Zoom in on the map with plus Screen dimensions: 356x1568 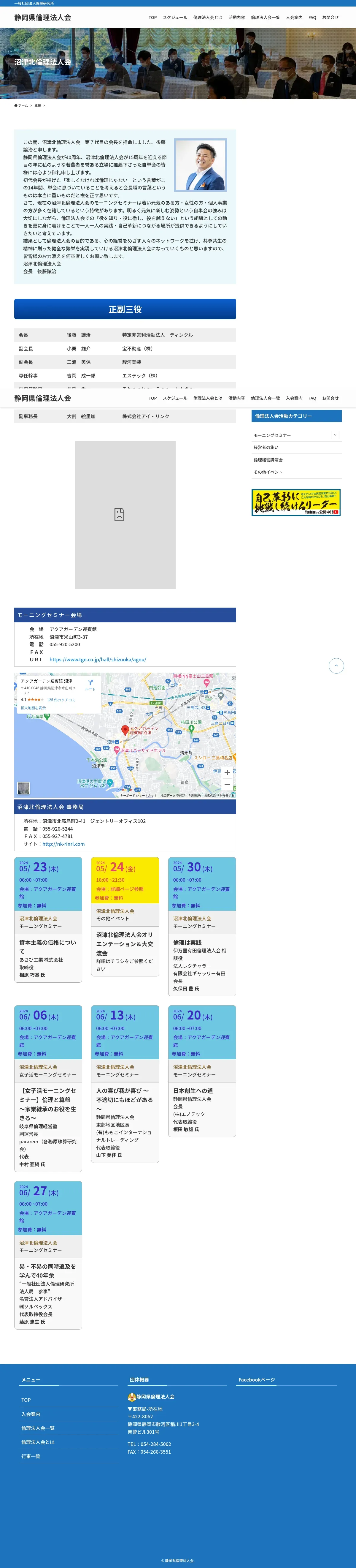pos(227,772)
